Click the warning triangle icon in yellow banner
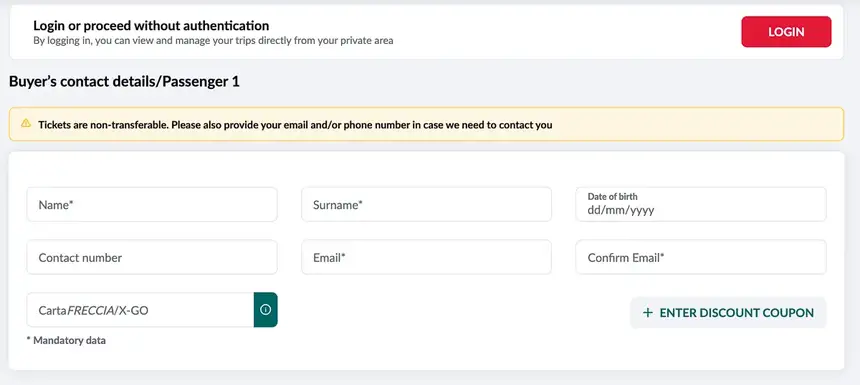860x385 pixels. tap(26, 123)
